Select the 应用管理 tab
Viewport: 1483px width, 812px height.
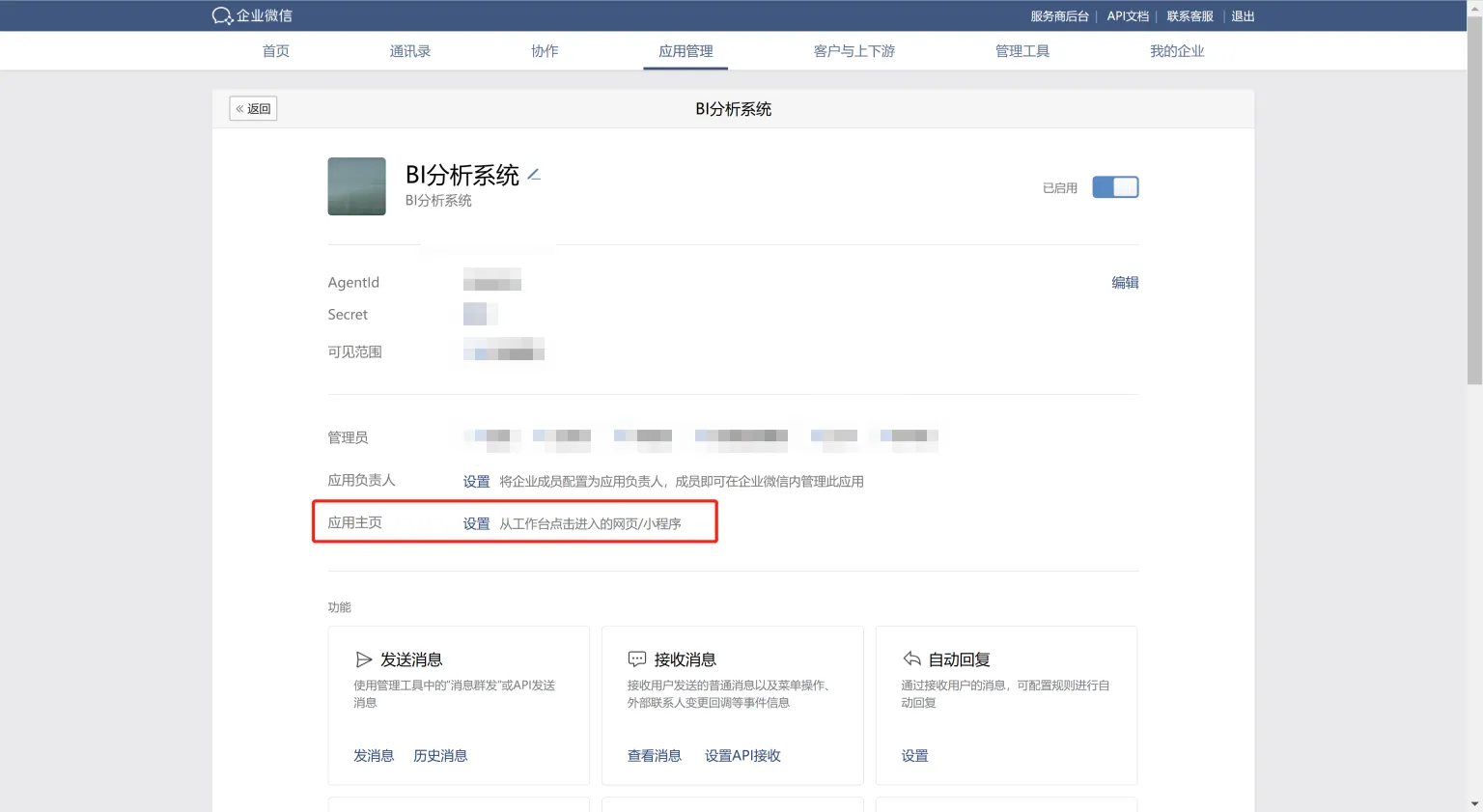(686, 51)
